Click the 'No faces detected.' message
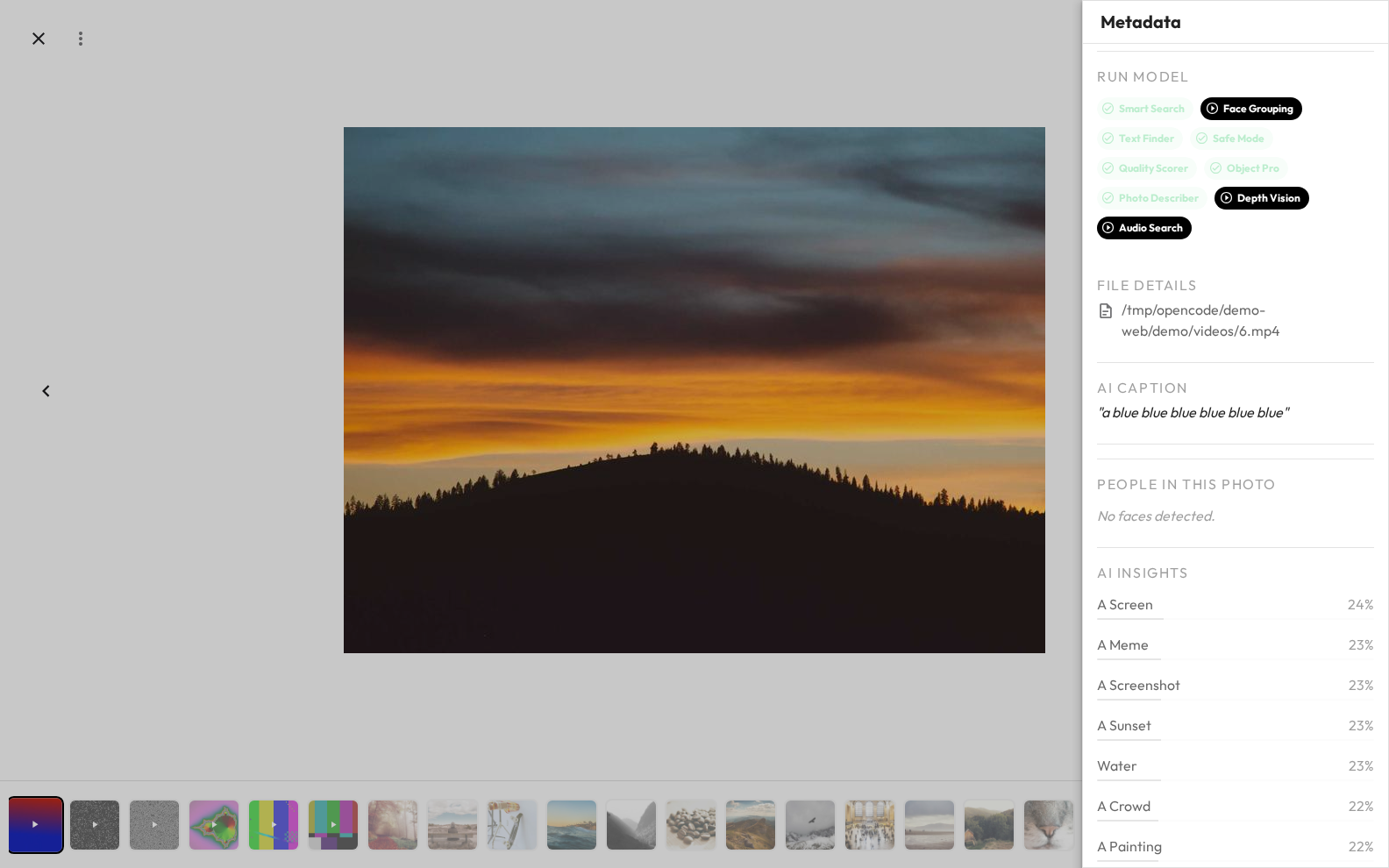This screenshot has height=868, width=1389. [x=1156, y=516]
